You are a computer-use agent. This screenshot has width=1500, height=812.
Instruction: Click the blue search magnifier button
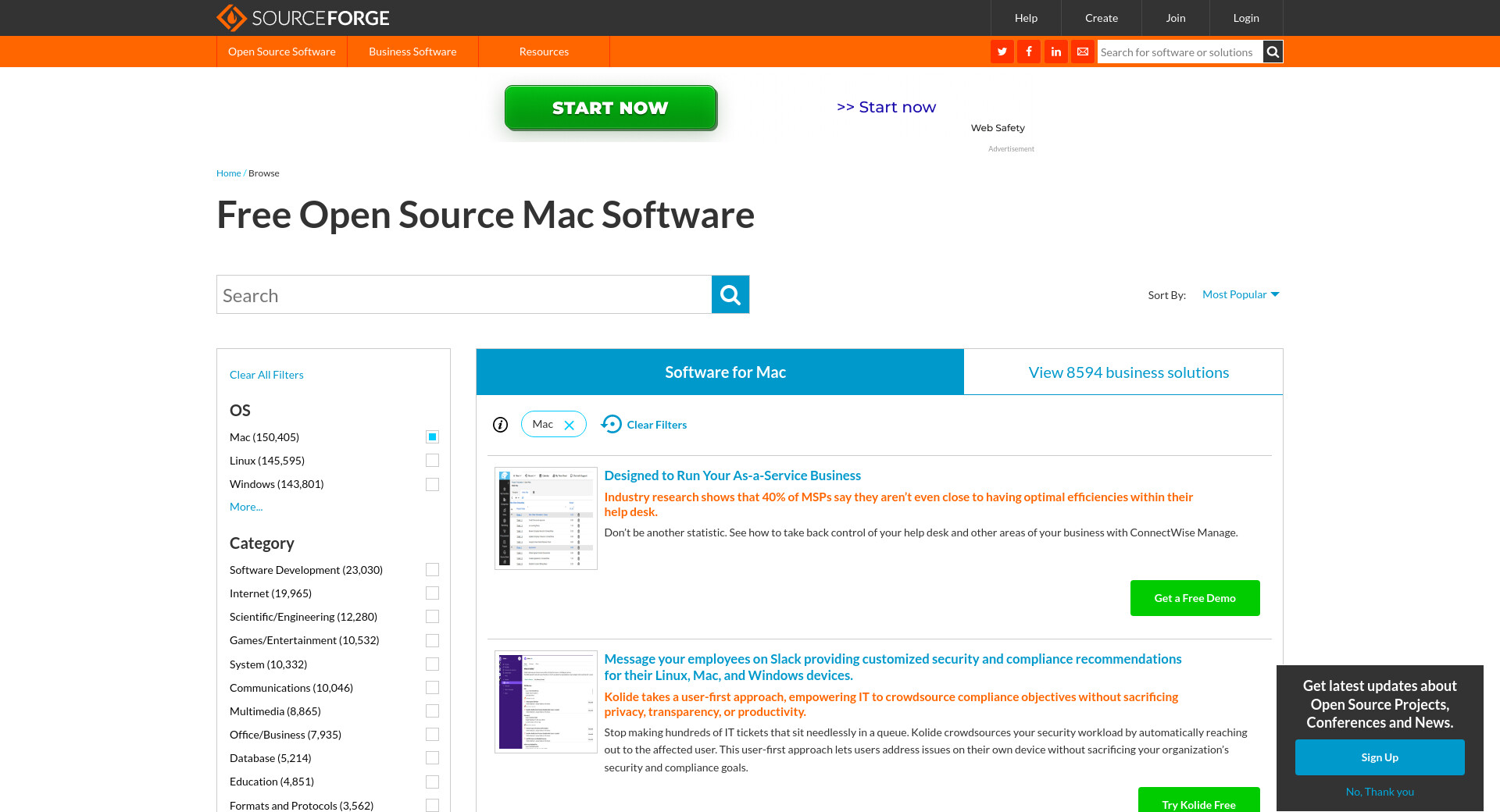730,294
